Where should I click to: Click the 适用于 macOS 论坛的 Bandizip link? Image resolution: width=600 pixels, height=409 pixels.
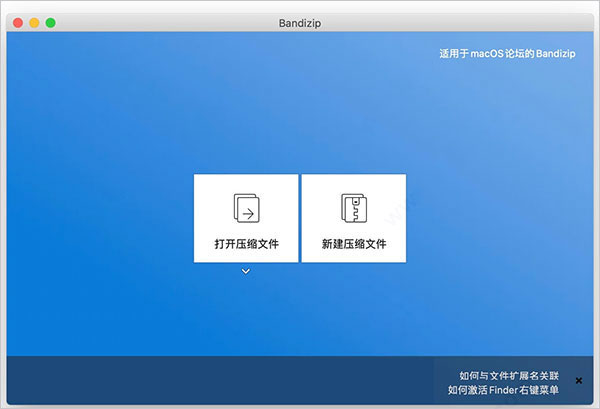coord(507,54)
